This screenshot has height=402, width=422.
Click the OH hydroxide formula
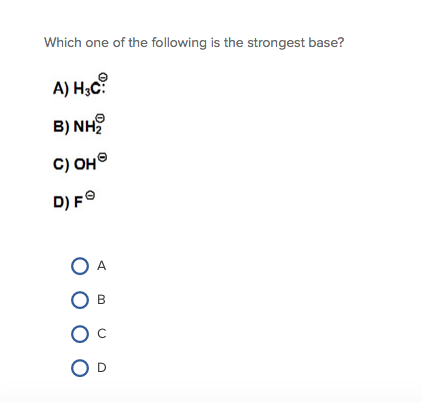[90, 162]
